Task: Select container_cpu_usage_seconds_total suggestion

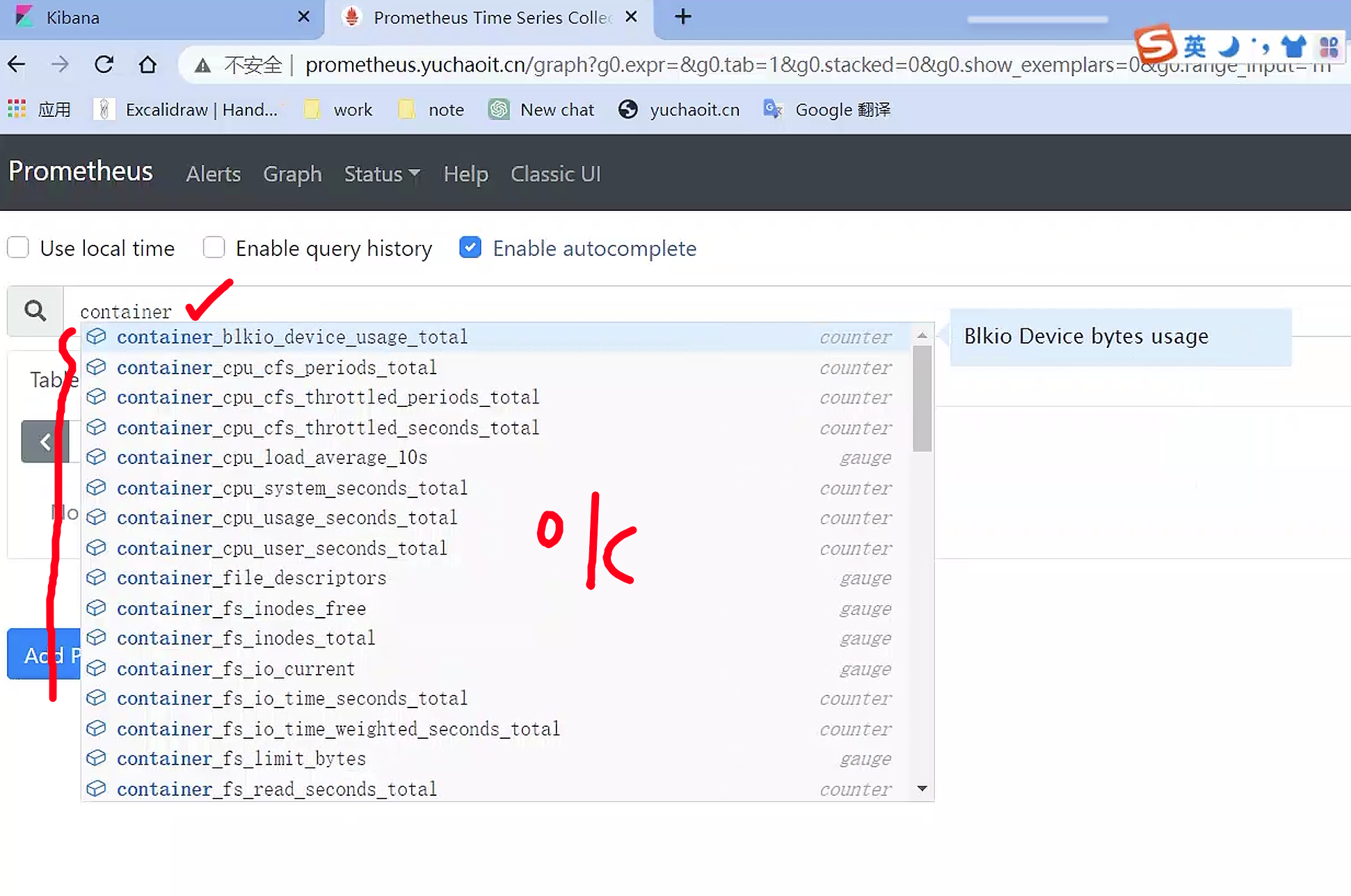Action: [x=287, y=518]
